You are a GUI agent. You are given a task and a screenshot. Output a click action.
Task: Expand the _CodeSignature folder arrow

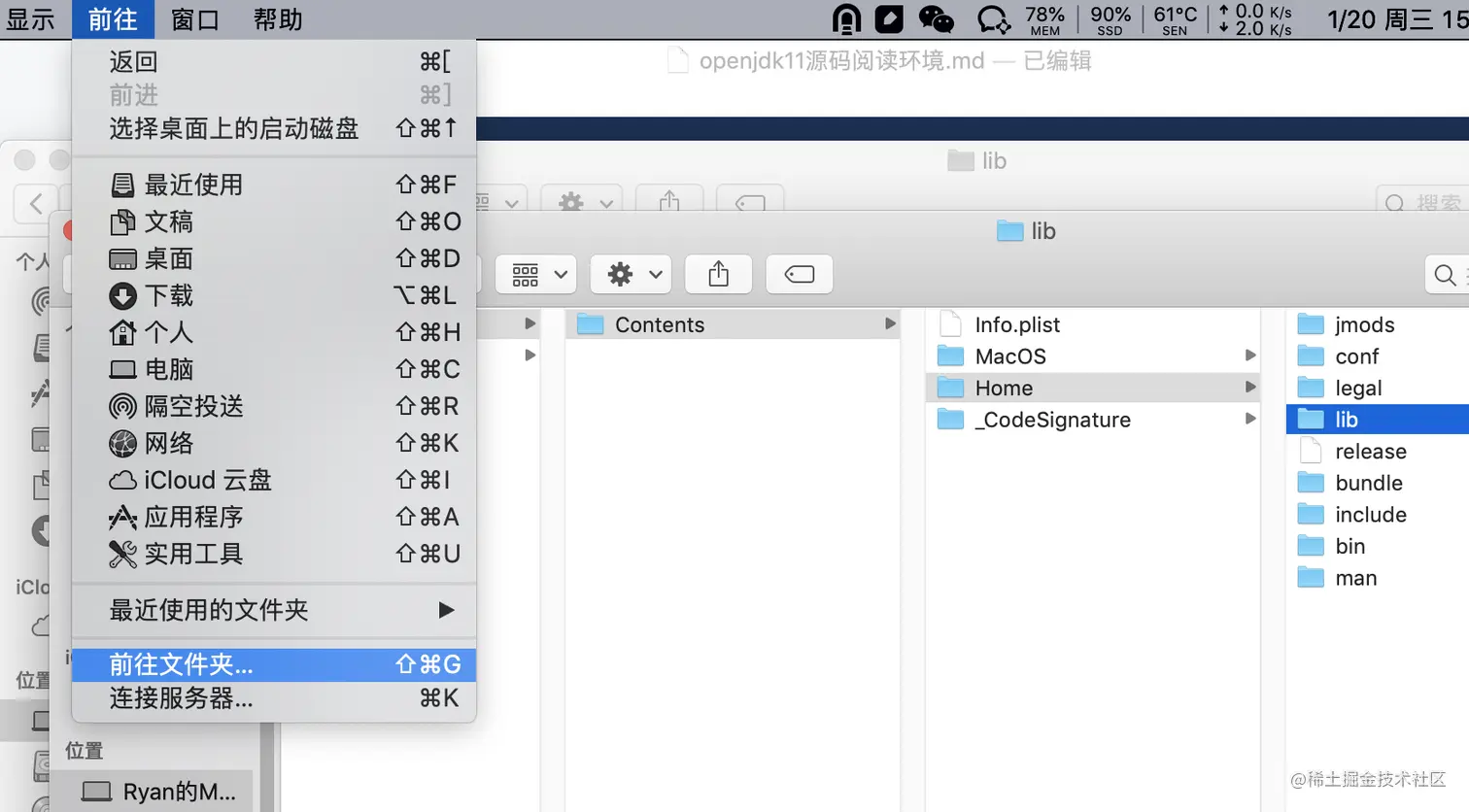click(1250, 419)
